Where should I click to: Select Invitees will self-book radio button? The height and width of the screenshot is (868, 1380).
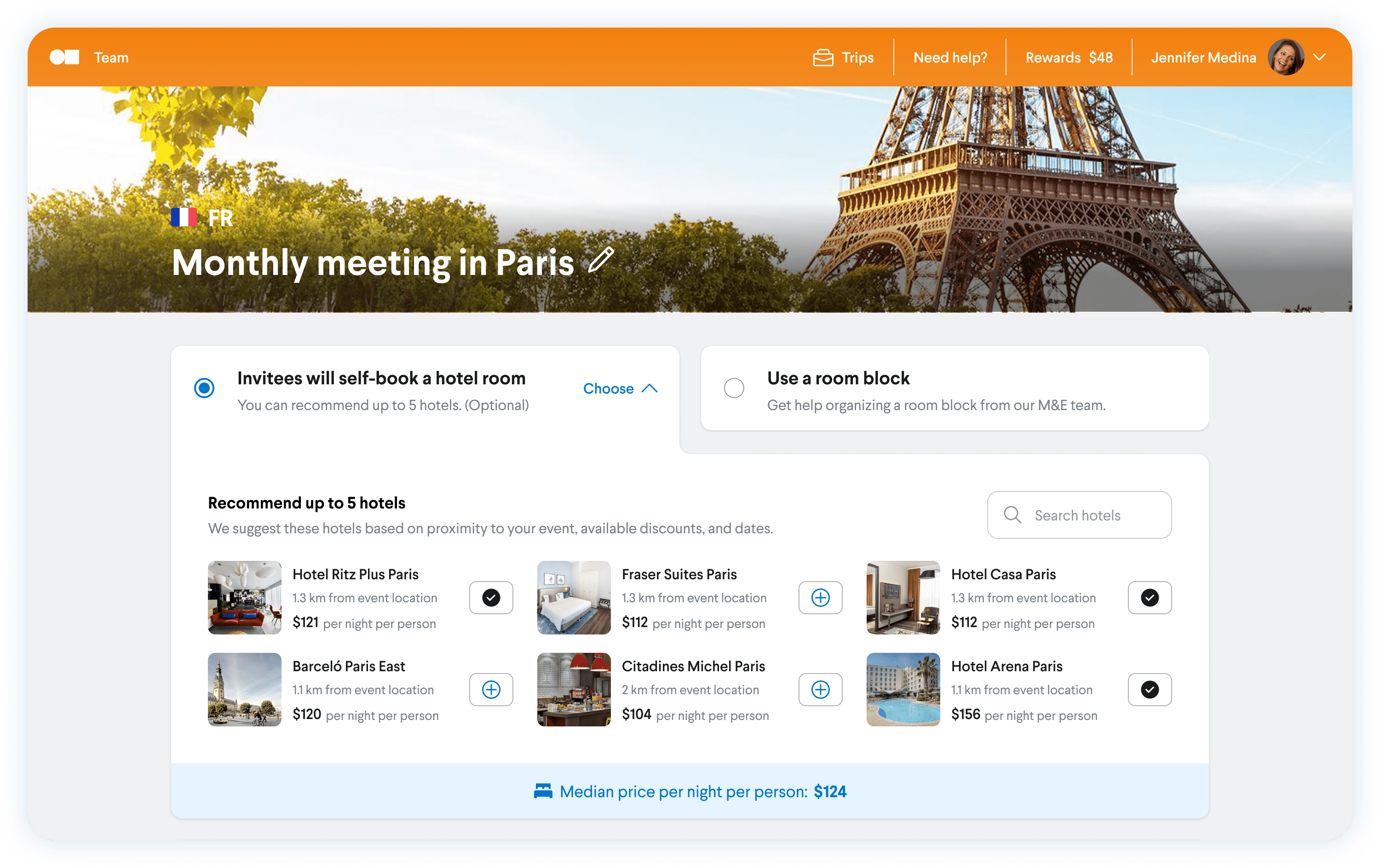[204, 388]
